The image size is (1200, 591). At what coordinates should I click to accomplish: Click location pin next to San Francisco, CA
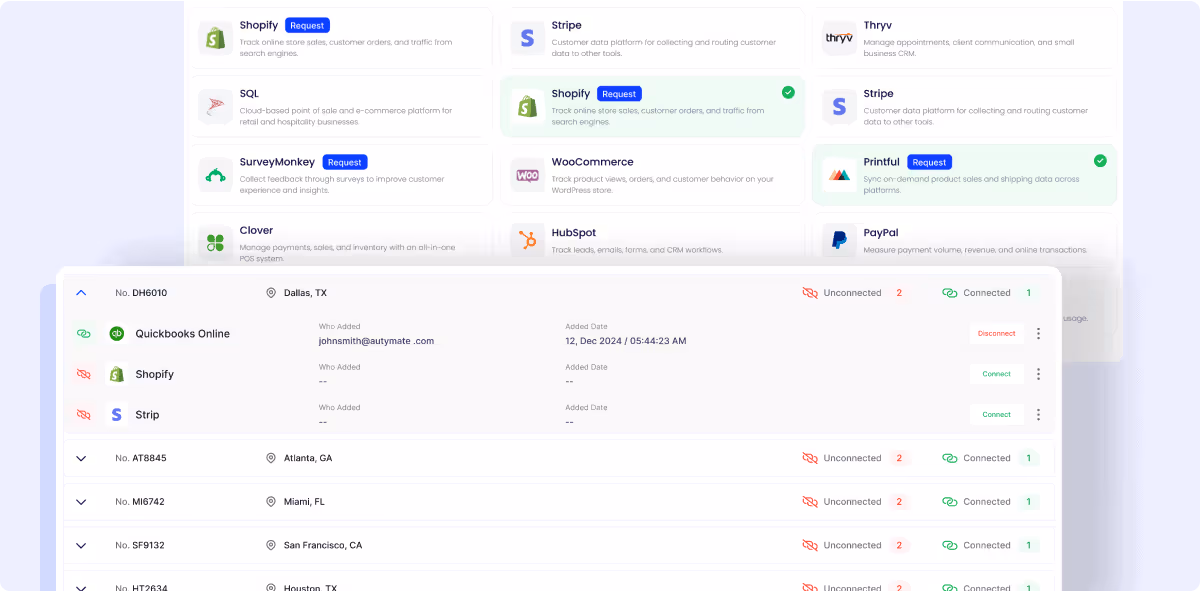[271, 545]
